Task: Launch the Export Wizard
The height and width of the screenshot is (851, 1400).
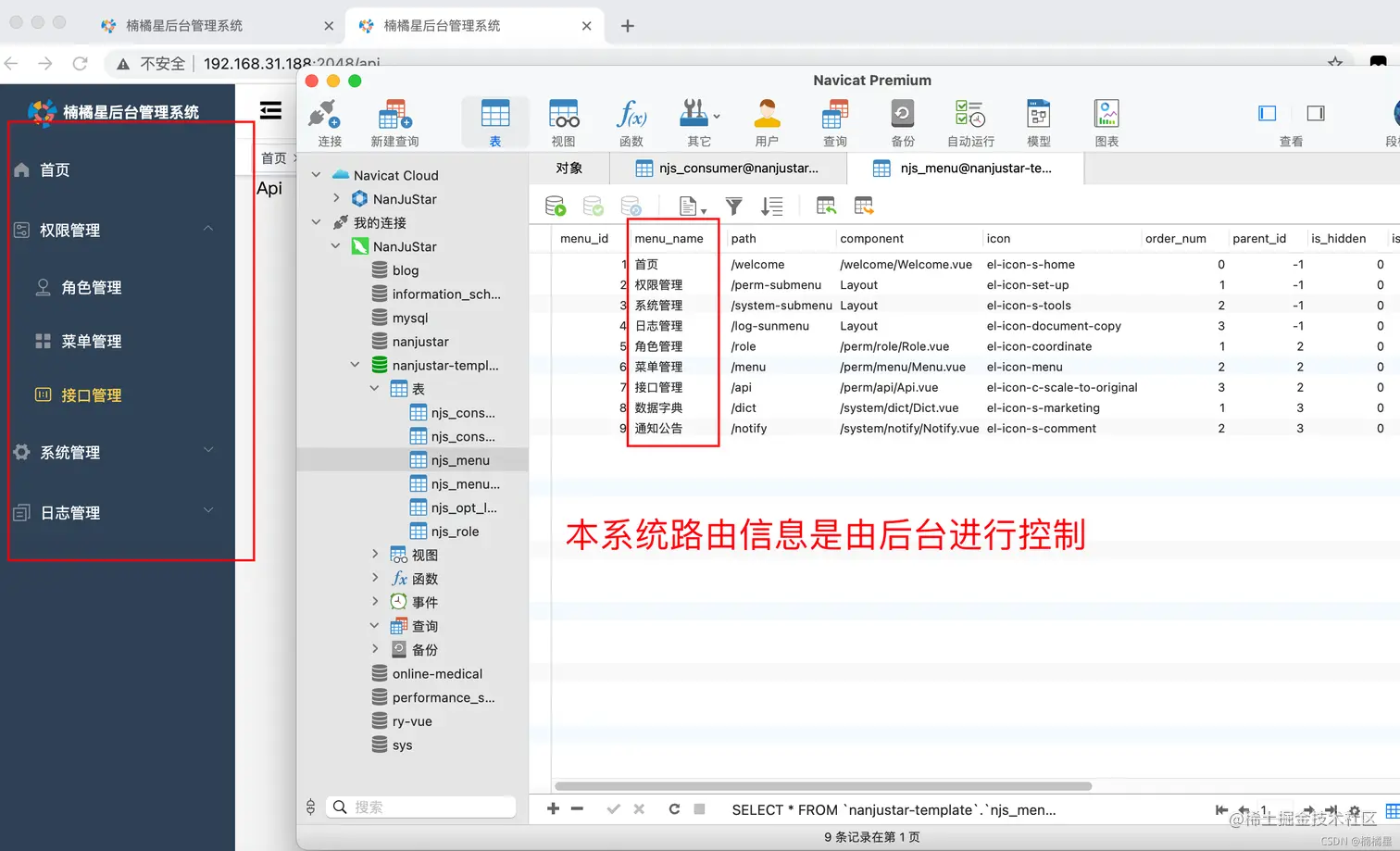Action: coord(863,206)
